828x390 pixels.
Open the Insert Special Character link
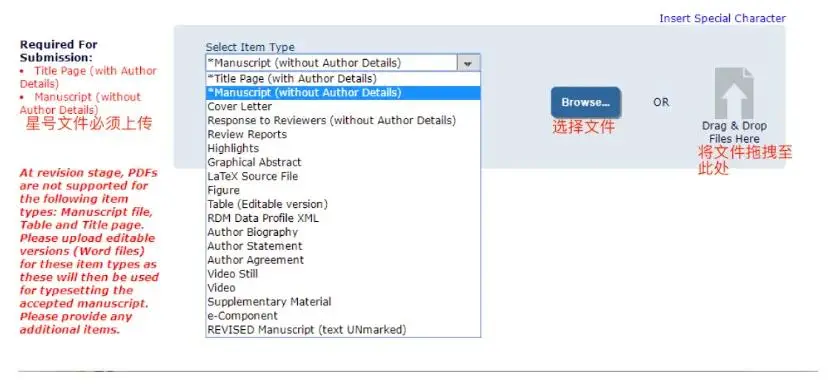point(722,18)
